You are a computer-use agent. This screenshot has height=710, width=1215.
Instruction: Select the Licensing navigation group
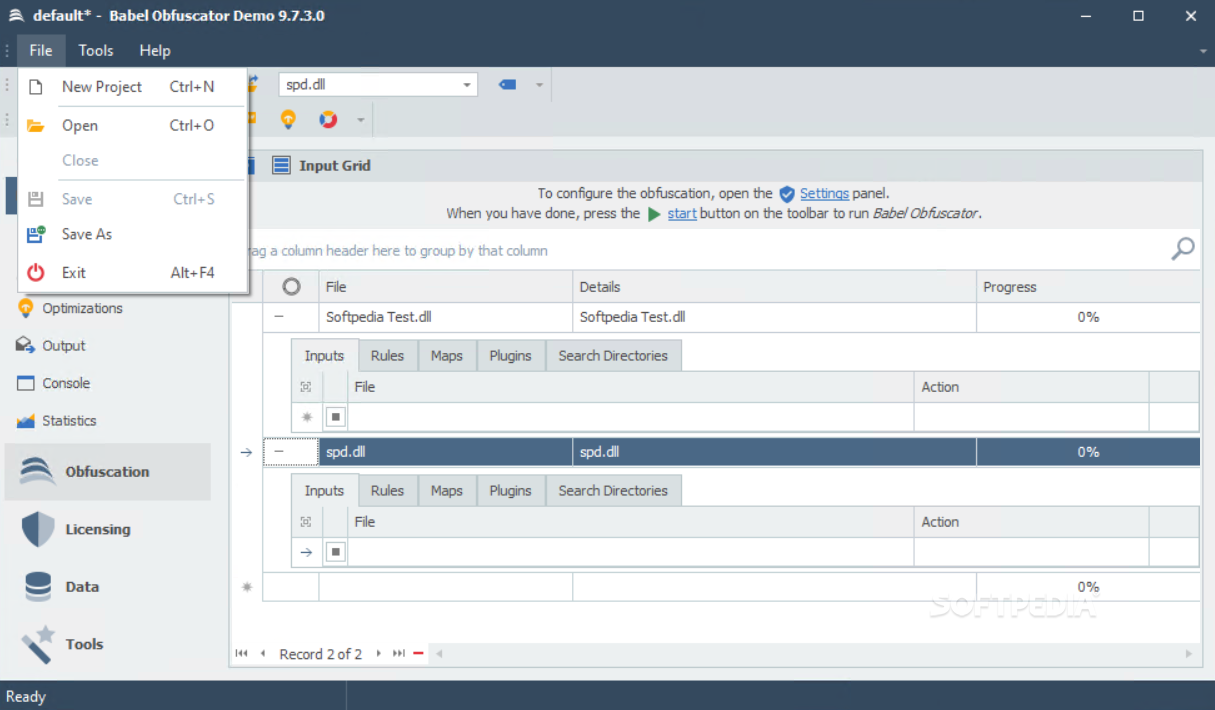[108, 529]
